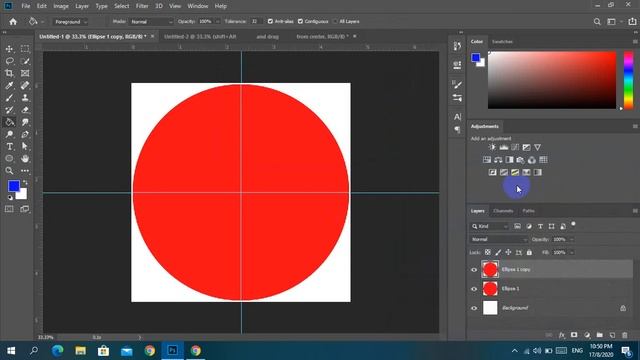Viewport: 640px width, 360px height.
Task: Open the Image menu
Action: (61, 6)
